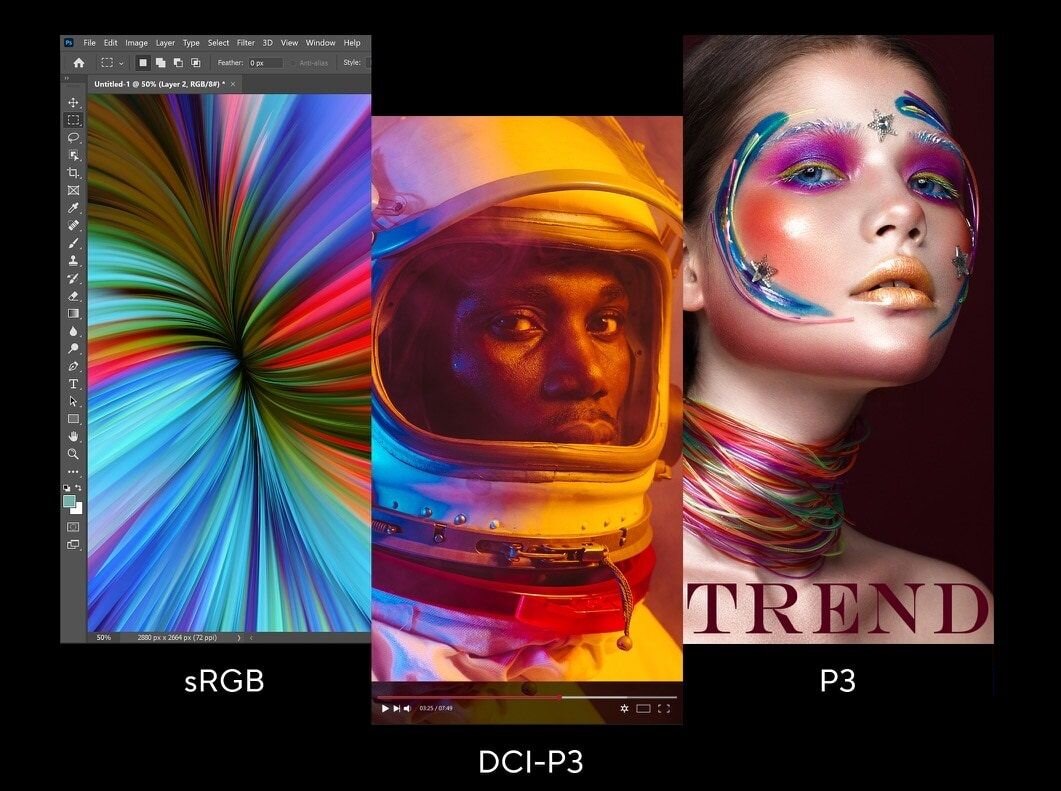Click the foreground color swatch
The image size is (1061, 791).
[x=69, y=501]
